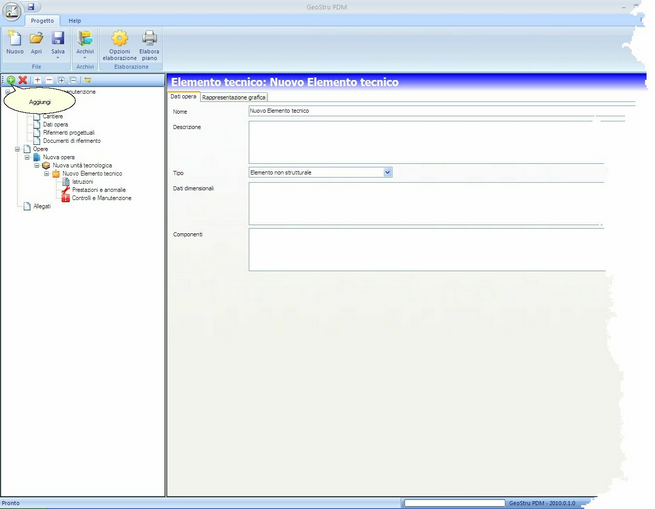Click Opzioni elaborazione gear icon
Screen dimensions: 655x509
(119, 46)
